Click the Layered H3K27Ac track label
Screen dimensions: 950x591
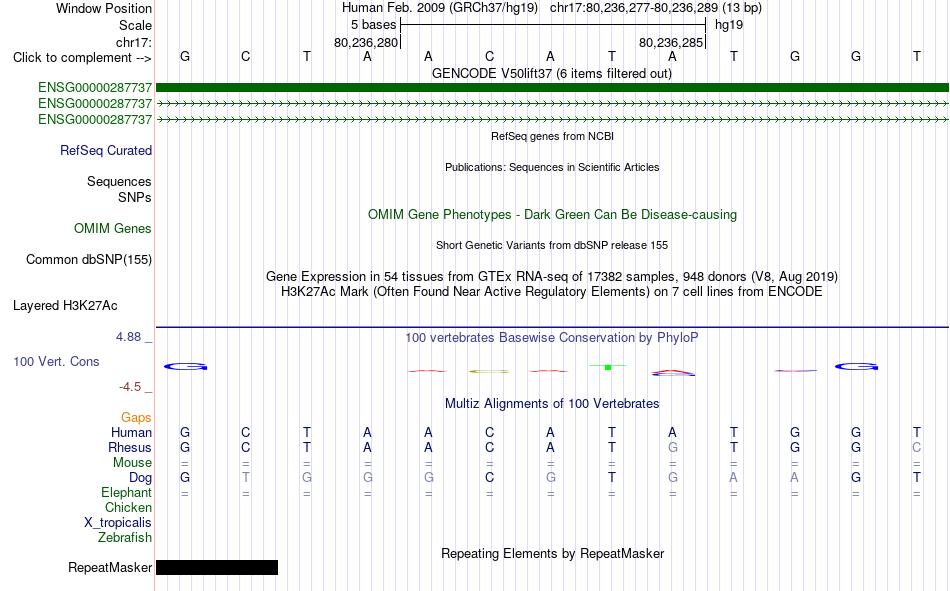pyautogui.click(x=65, y=306)
